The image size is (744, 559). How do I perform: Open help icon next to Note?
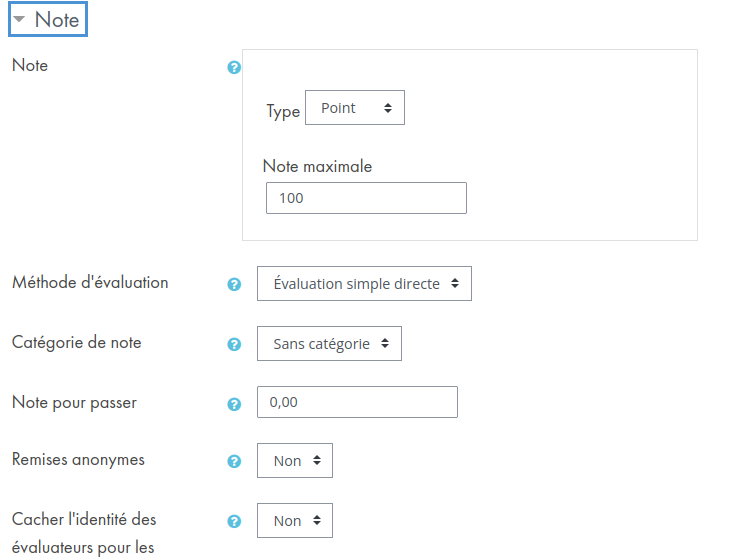pos(234,67)
